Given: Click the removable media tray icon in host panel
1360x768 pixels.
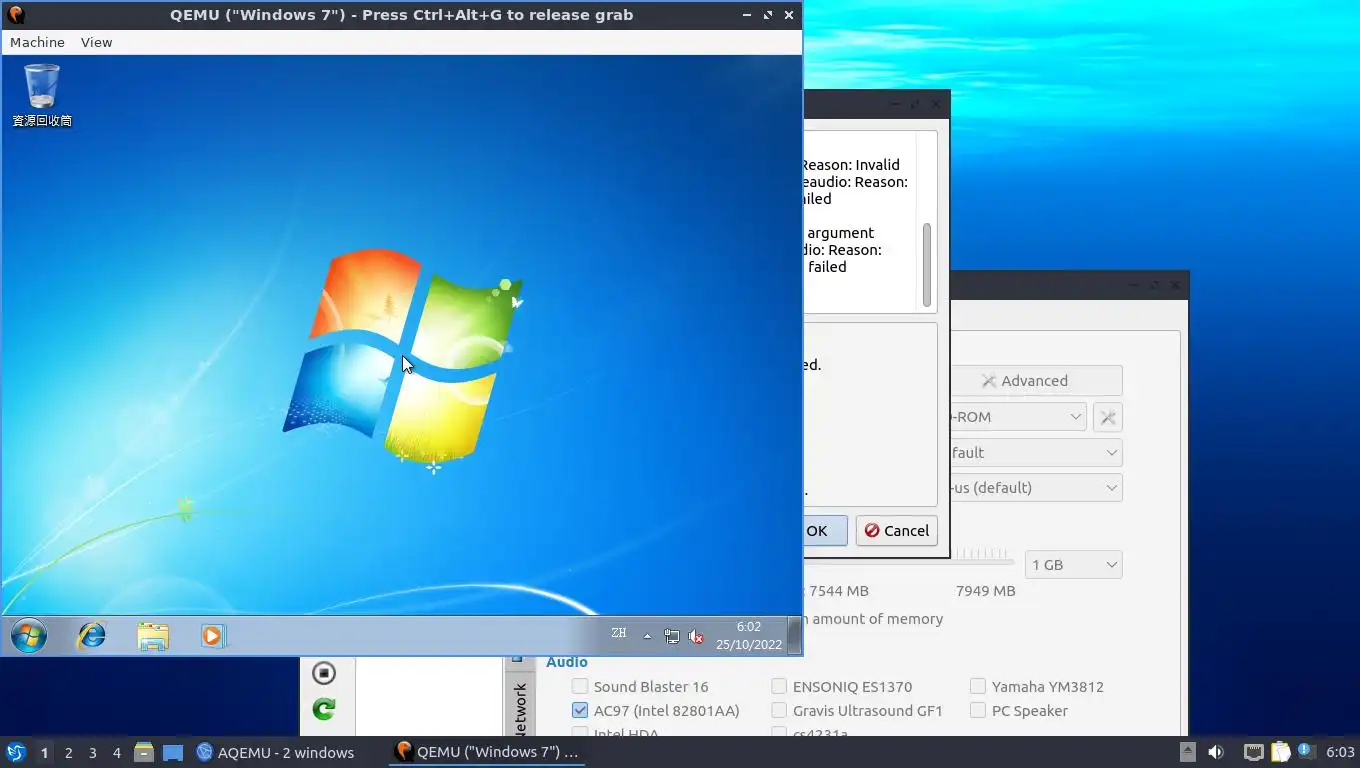Looking at the screenshot, I should (1187, 752).
